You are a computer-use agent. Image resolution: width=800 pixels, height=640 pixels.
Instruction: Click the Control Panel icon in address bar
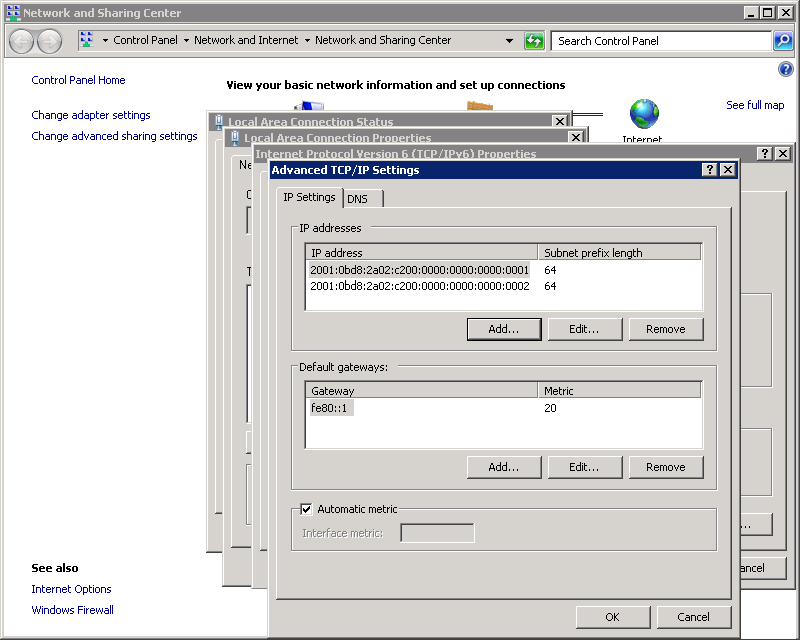point(87,41)
